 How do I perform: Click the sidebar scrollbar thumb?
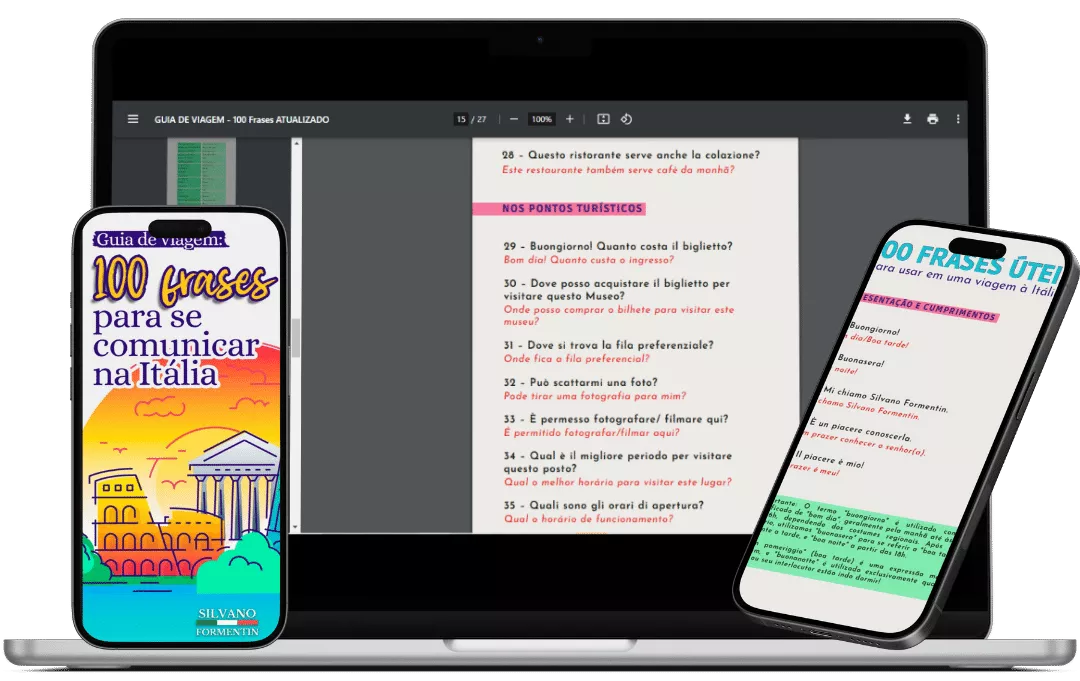tap(296, 338)
